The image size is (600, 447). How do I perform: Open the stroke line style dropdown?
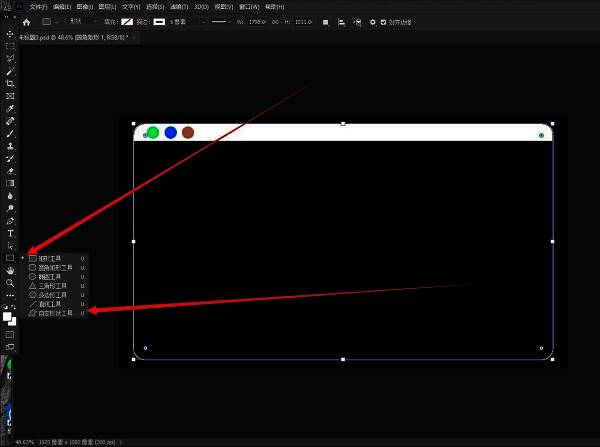point(224,21)
